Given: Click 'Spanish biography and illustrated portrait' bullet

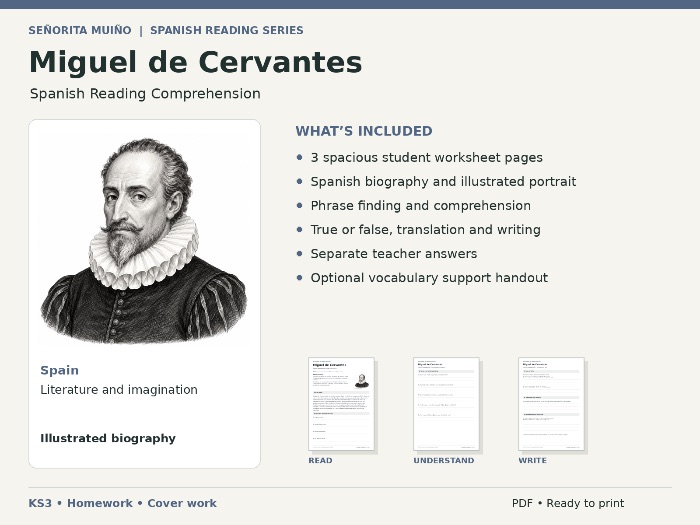Looking at the screenshot, I should point(443,182).
